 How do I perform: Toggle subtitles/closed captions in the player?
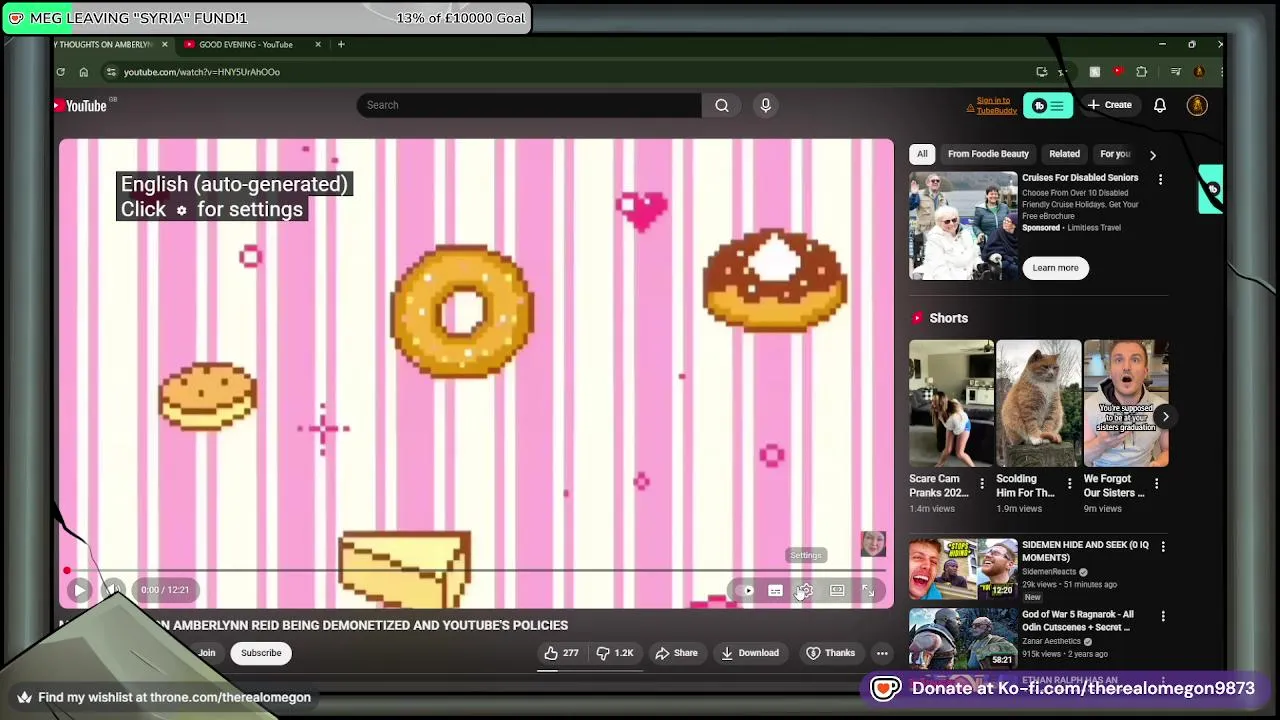(x=775, y=590)
